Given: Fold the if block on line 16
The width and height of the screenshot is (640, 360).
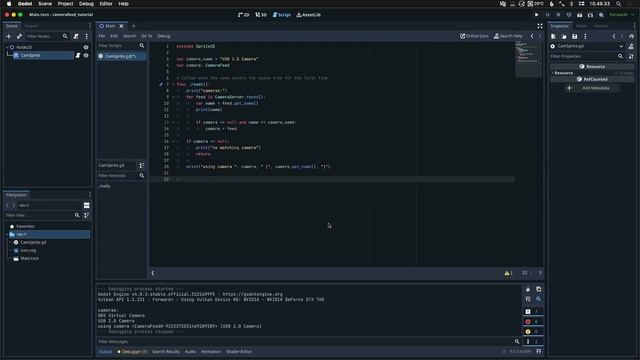Looking at the screenshot, I should tap(173, 141).
